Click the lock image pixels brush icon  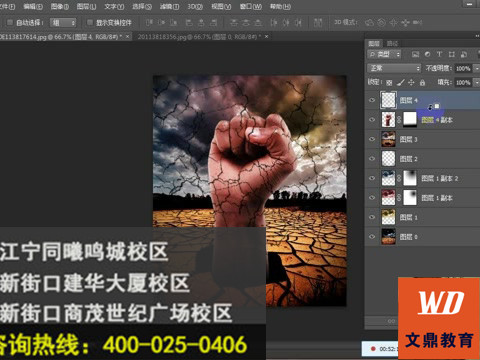point(401,82)
